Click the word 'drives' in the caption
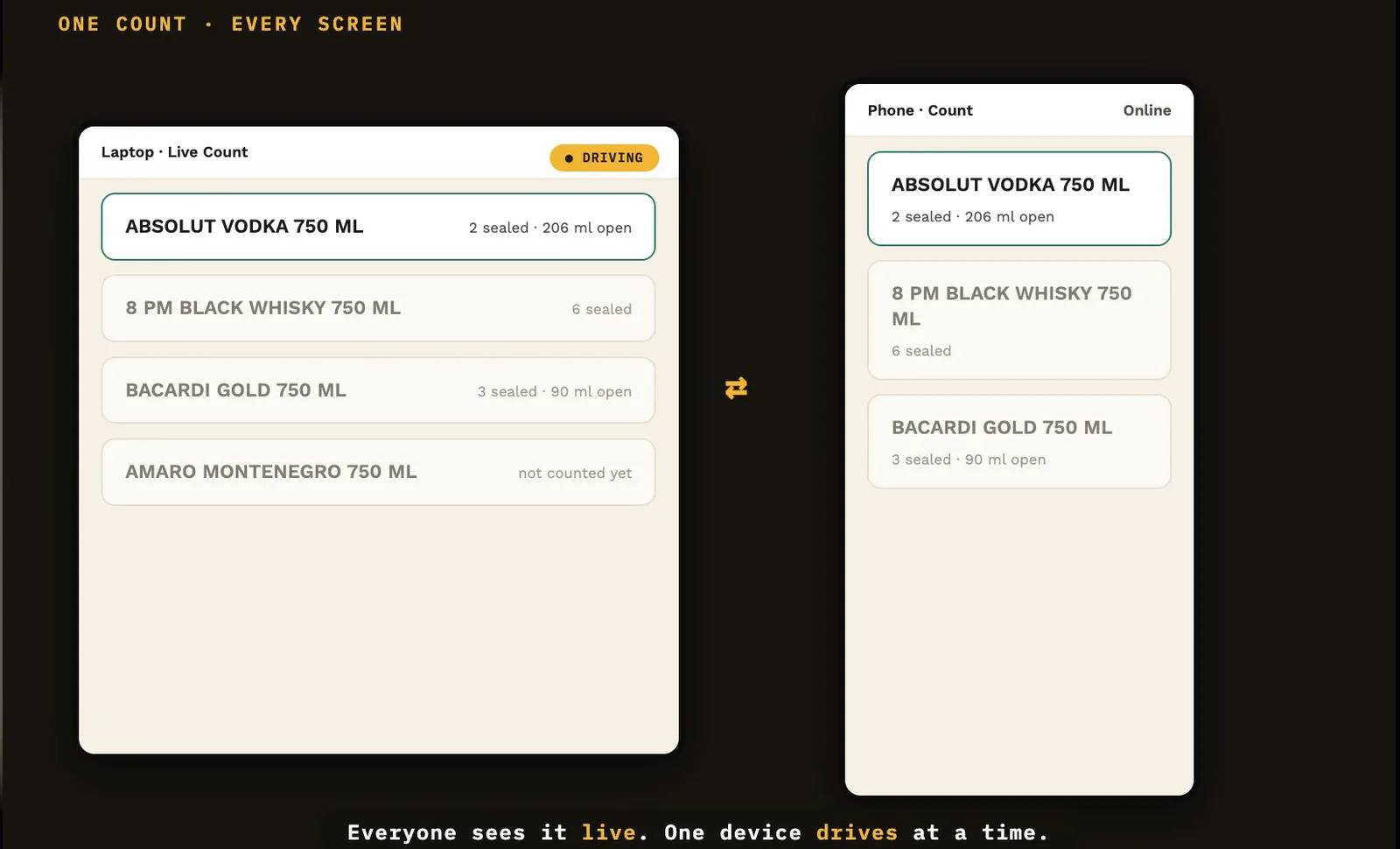 coord(857,832)
